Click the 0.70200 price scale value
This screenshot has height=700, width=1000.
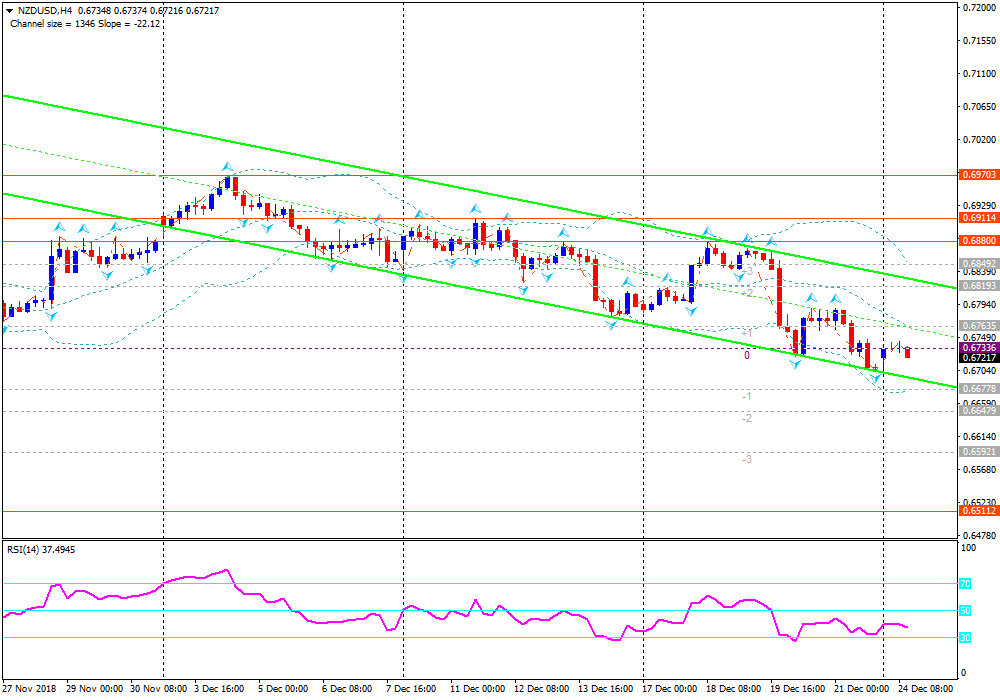[979, 139]
